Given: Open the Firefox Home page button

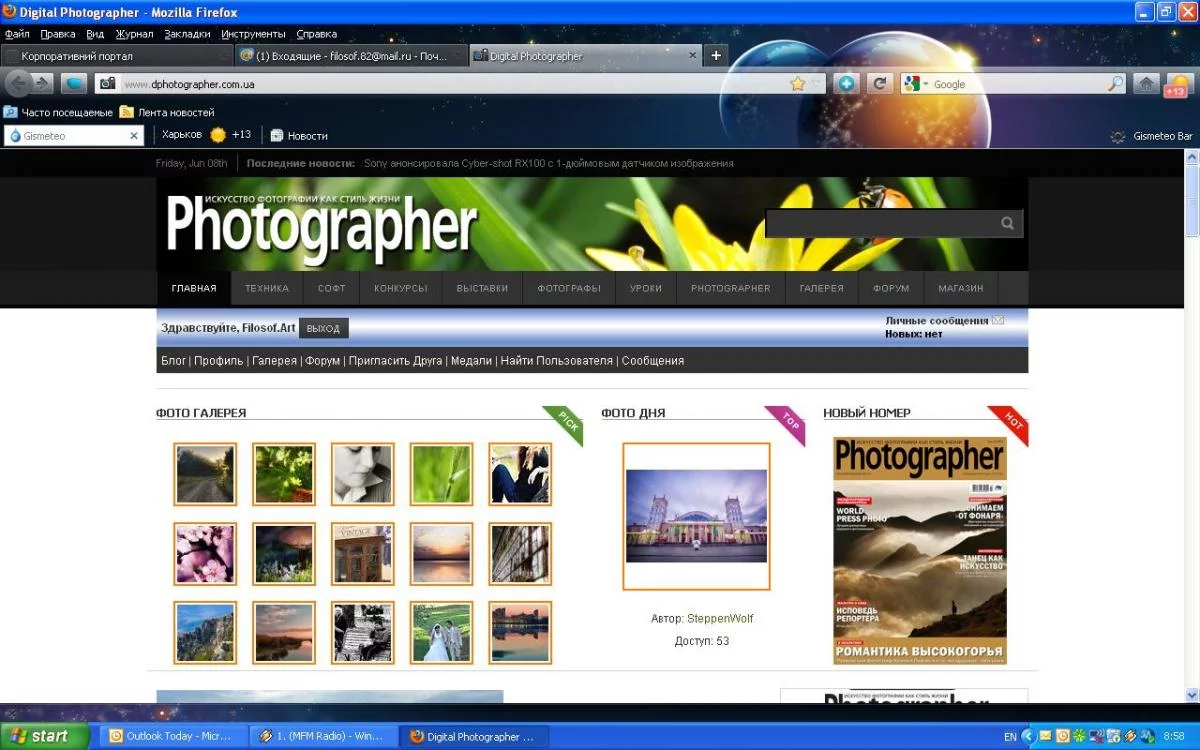Looking at the screenshot, I should [1147, 84].
